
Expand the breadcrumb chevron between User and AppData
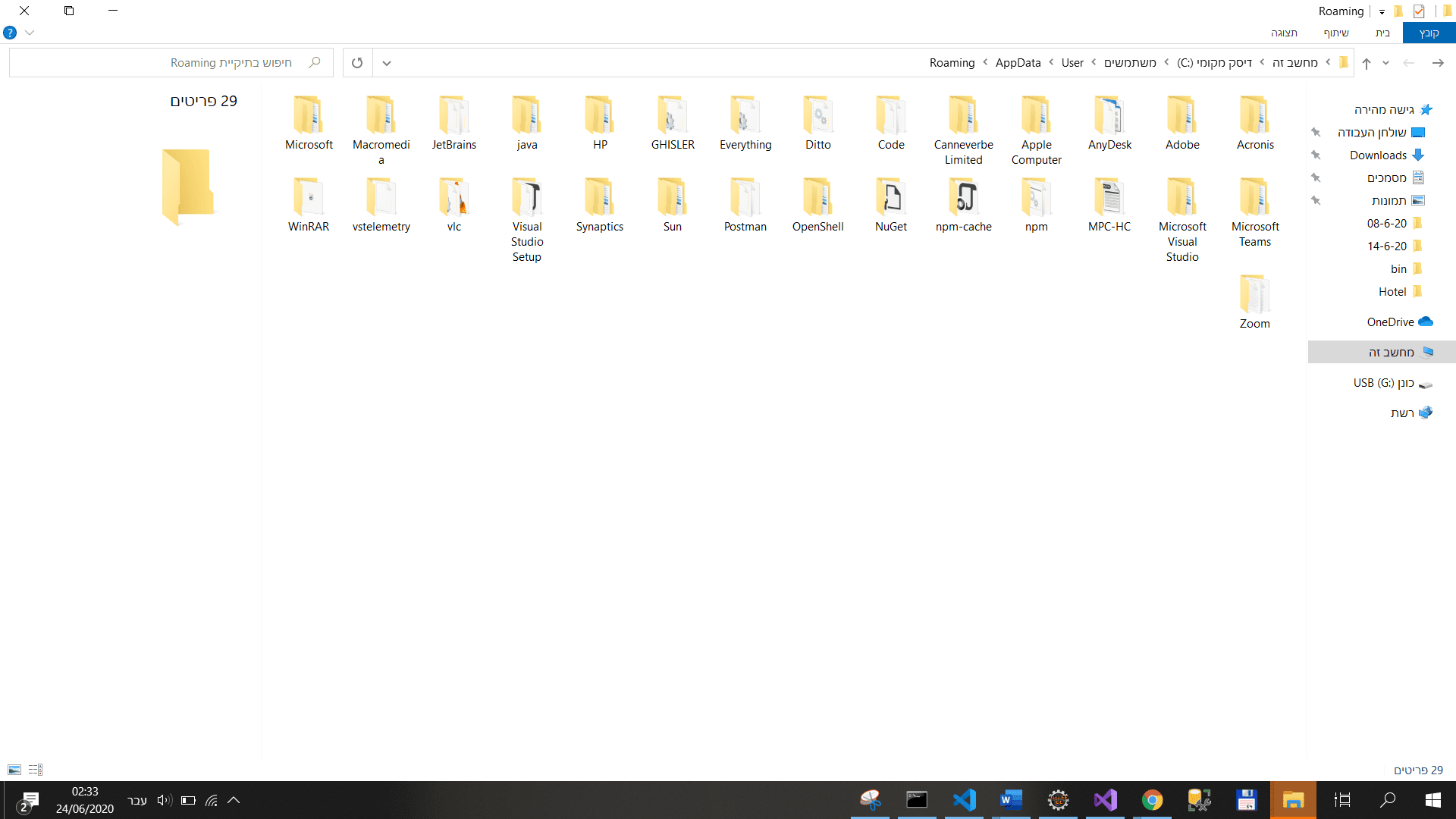click(x=1051, y=62)
